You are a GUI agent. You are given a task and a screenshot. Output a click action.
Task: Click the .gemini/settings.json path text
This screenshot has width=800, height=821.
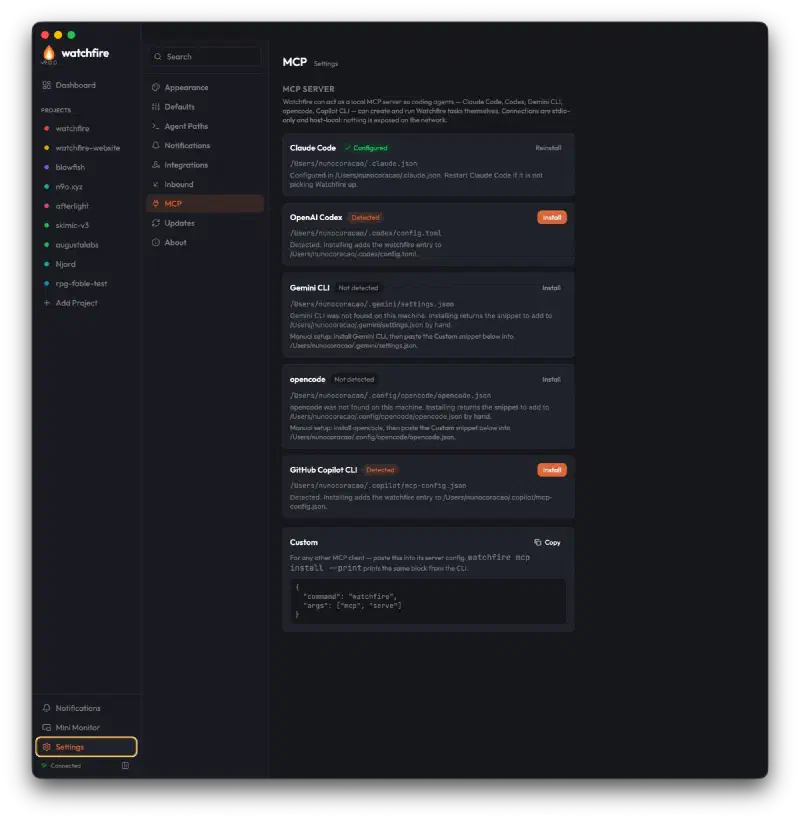372,304
